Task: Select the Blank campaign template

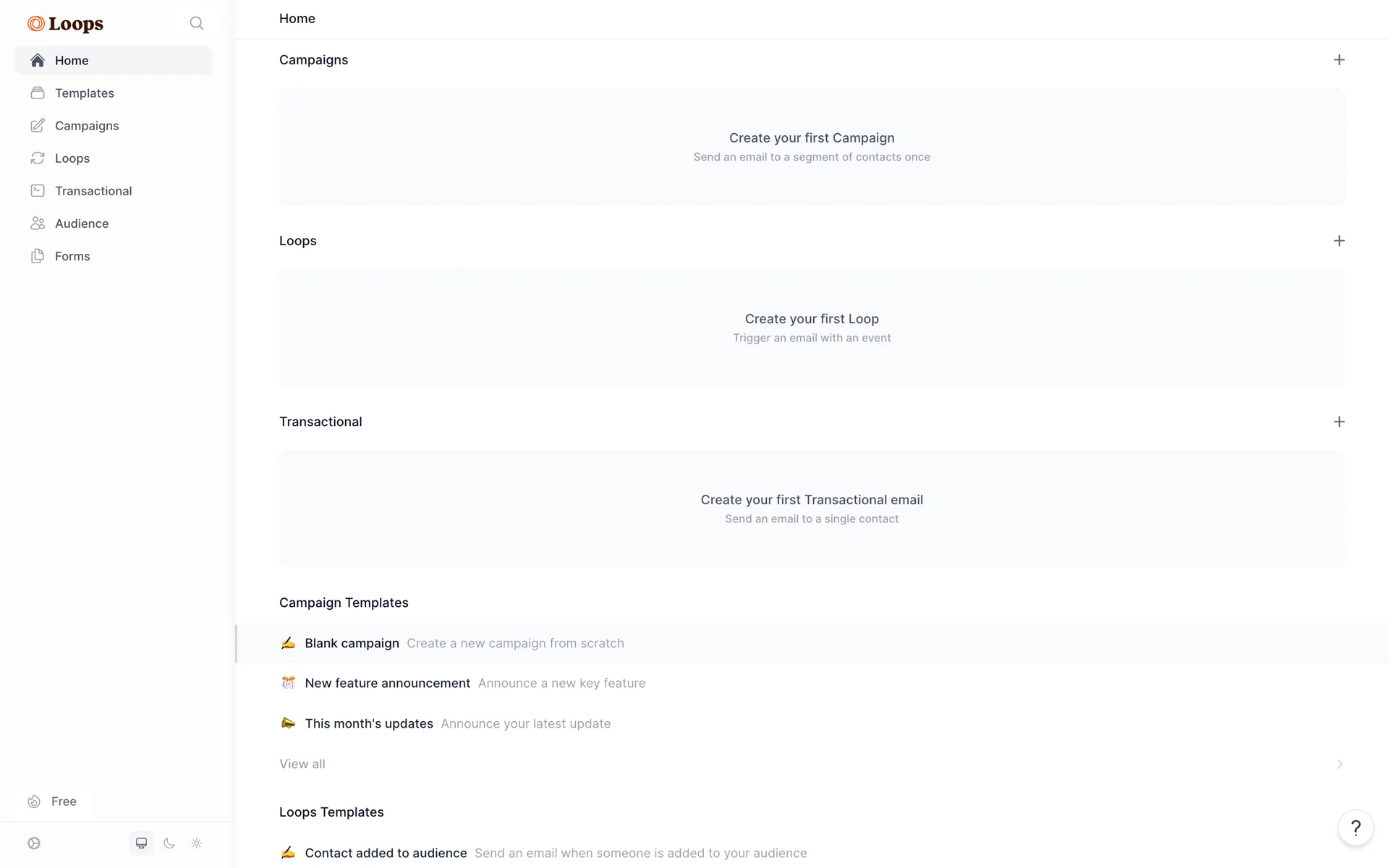Action: (352, 644)
